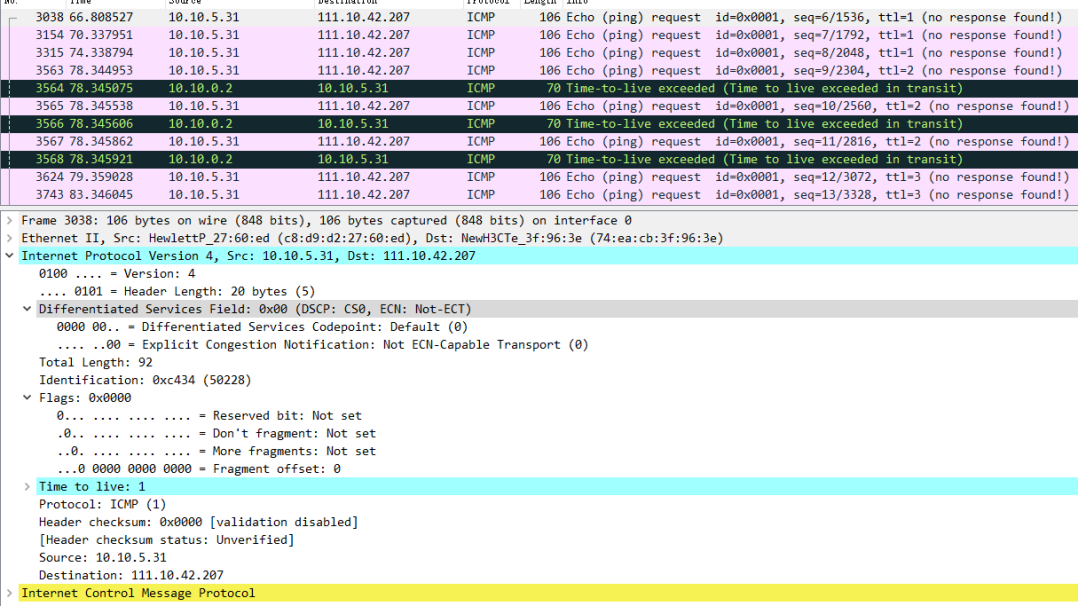The width and height of the screenshot is (1079, 607).
Task: Select packet 3624 with seq=12/3072
Action: click(x=540, y=177)
